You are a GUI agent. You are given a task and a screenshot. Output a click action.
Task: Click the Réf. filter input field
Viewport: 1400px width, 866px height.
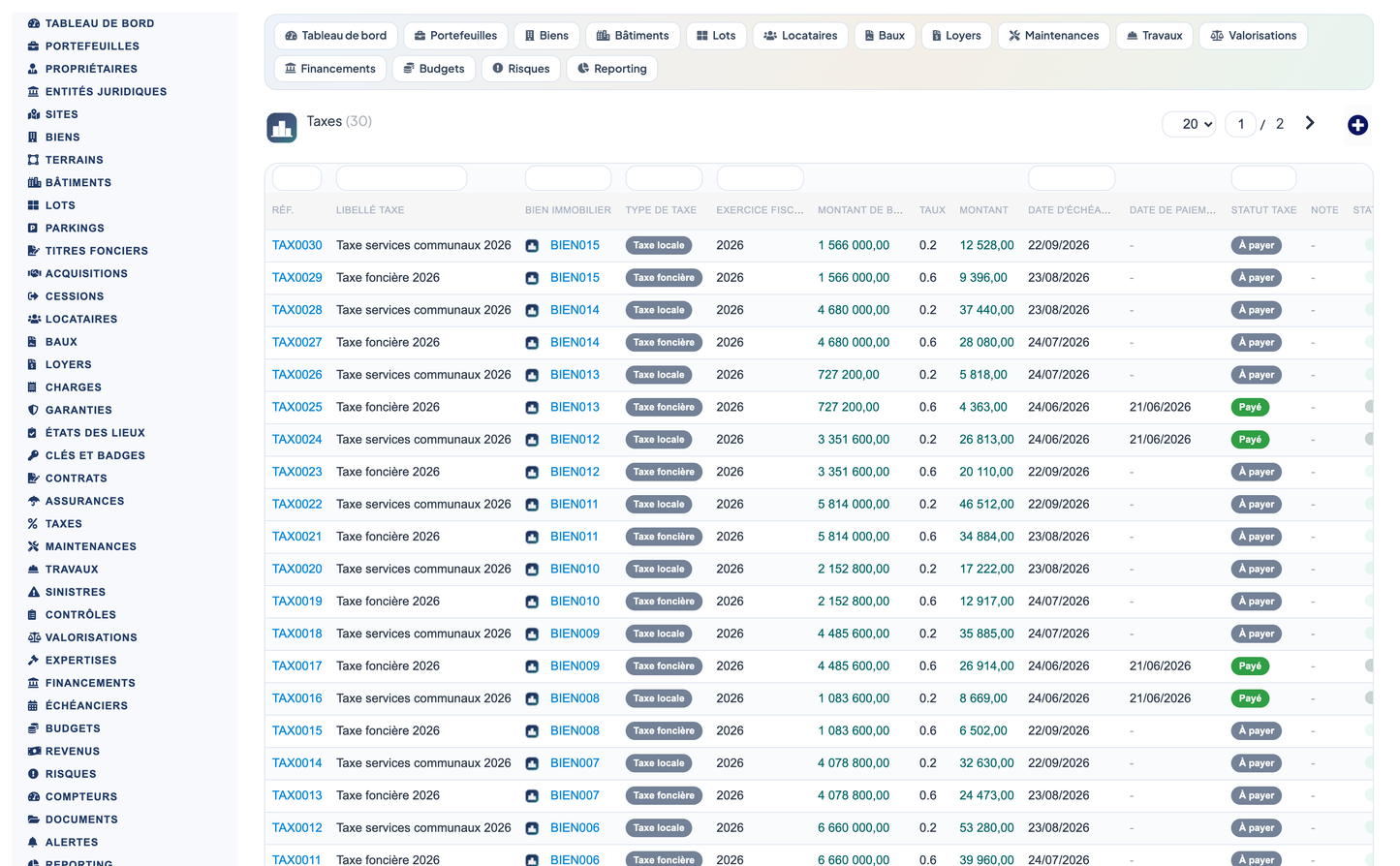(x=296, y=178)
